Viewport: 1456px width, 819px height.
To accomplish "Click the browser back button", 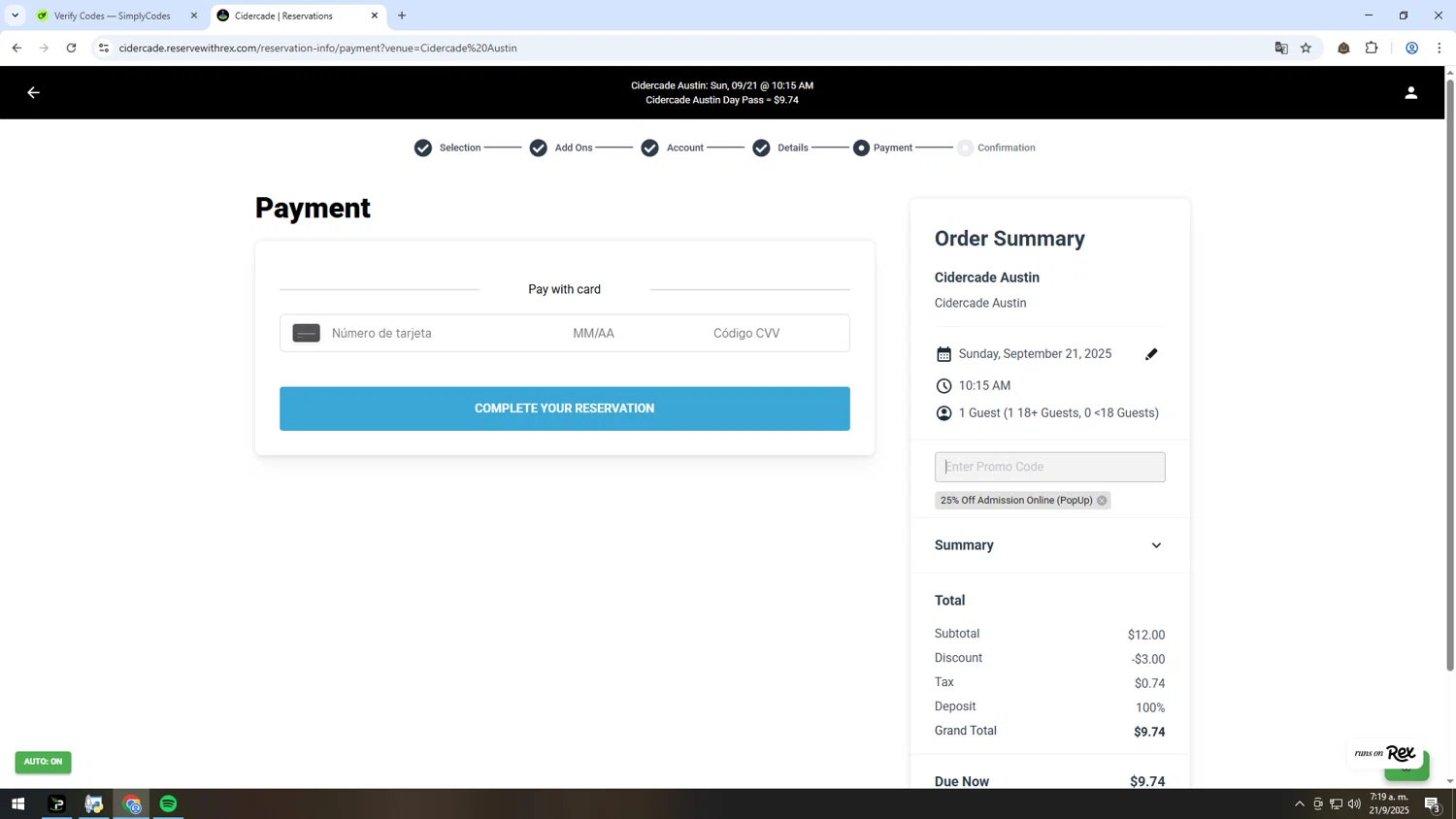I will click(17, 48).
